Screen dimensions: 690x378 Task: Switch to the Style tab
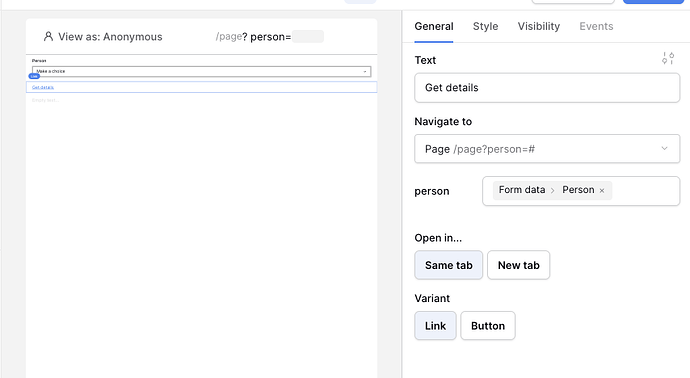[485, 26]
